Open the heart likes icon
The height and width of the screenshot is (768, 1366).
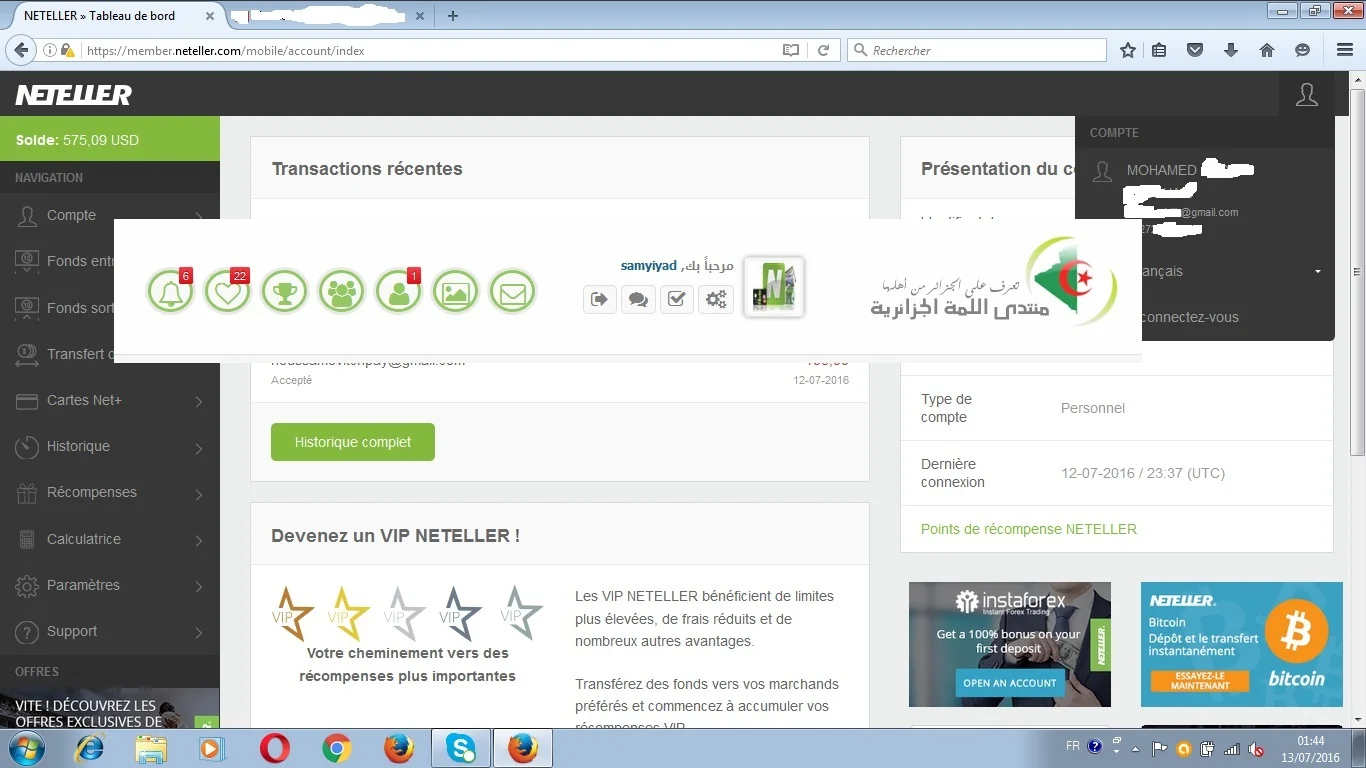(x=227, y=292)
